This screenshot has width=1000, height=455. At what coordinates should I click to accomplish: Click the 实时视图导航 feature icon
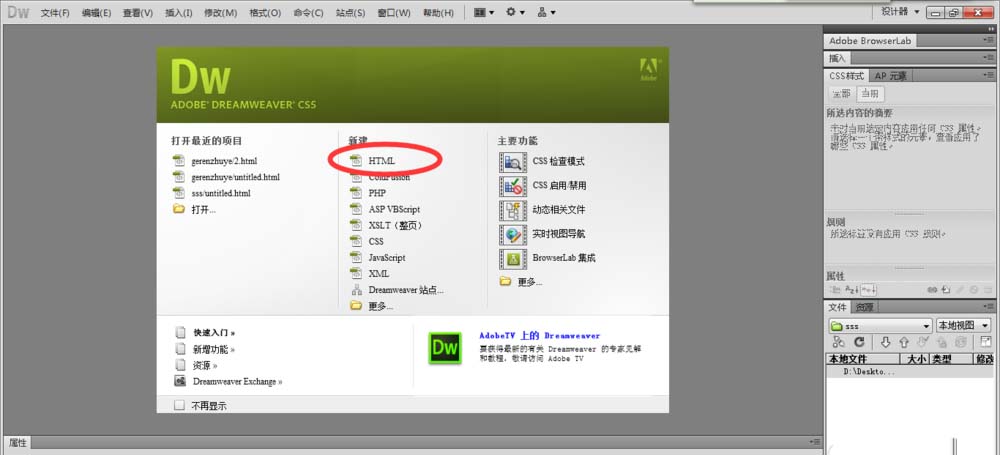coord(513,234)
